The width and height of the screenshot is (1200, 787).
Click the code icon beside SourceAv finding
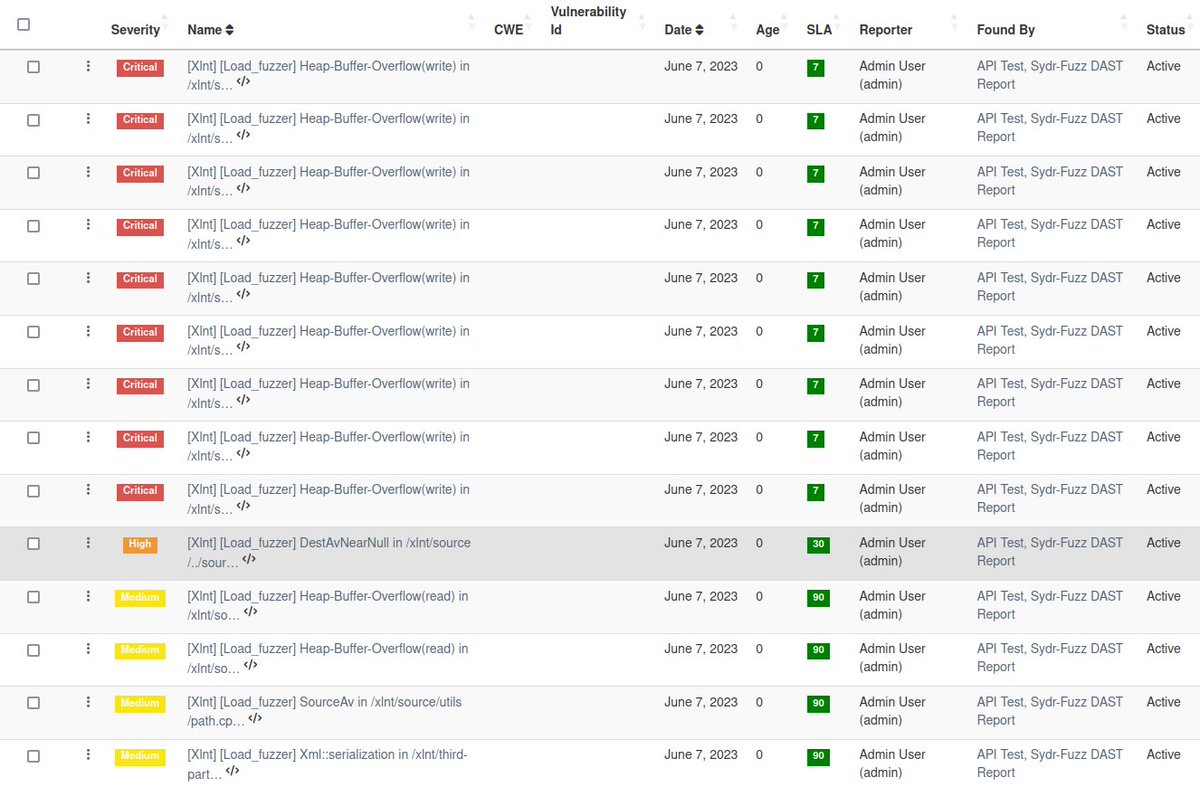[255, 718]
